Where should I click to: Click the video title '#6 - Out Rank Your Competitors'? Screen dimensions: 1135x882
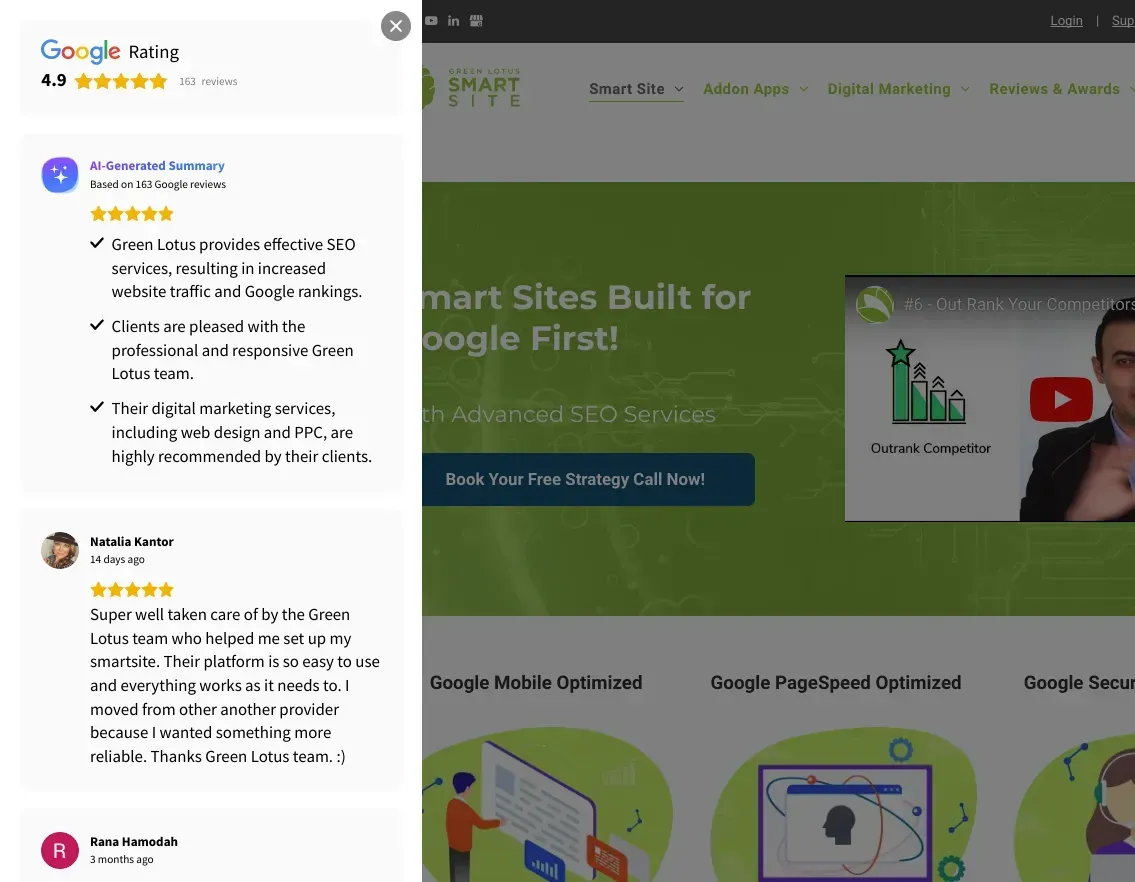1018,304
